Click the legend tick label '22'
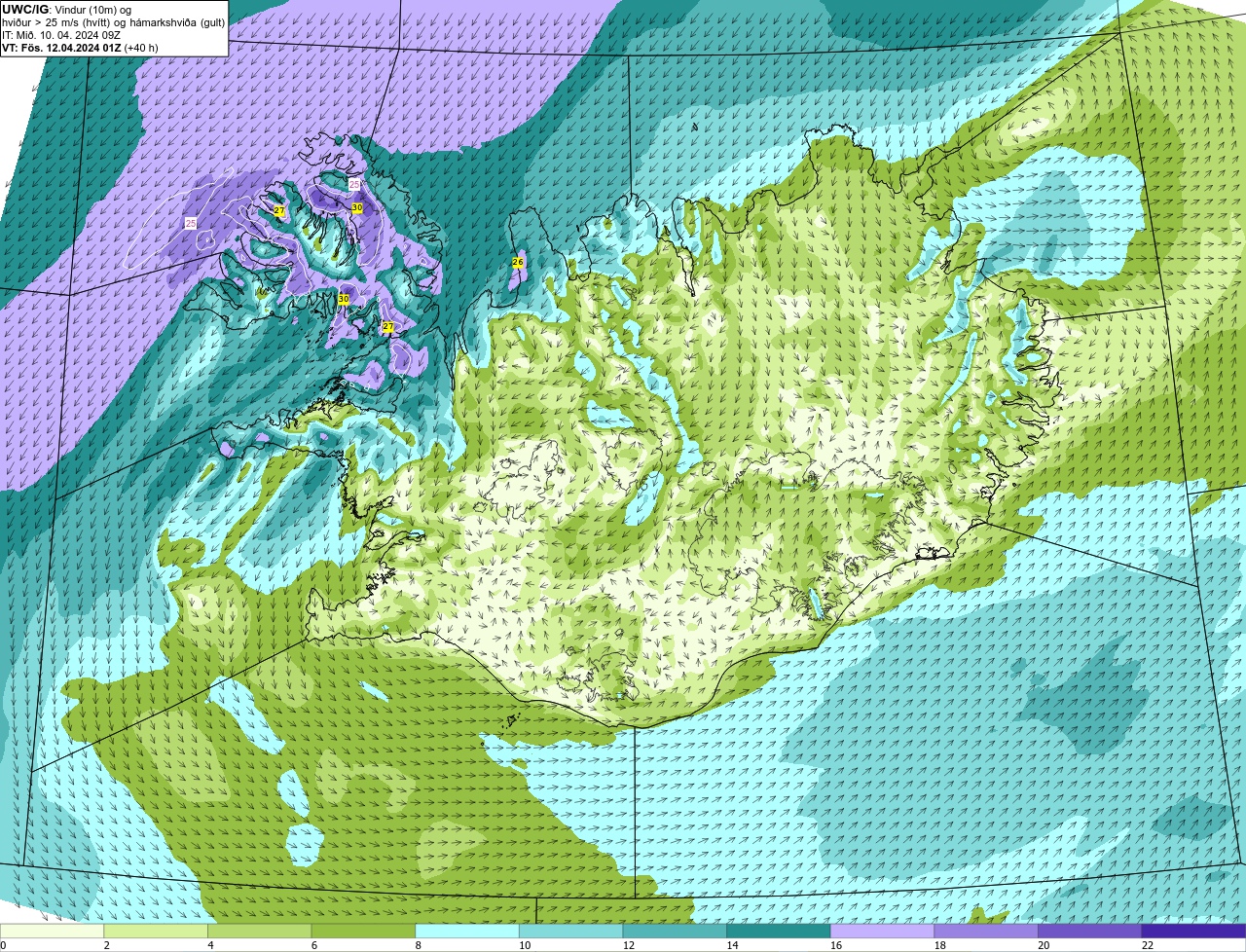The image size is (1246, 952). point(1148,945)
